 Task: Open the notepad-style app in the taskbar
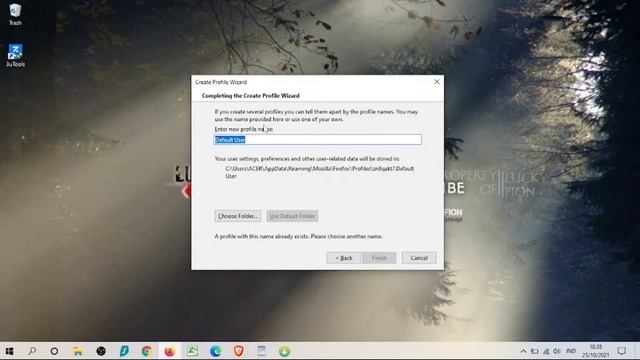262,351
